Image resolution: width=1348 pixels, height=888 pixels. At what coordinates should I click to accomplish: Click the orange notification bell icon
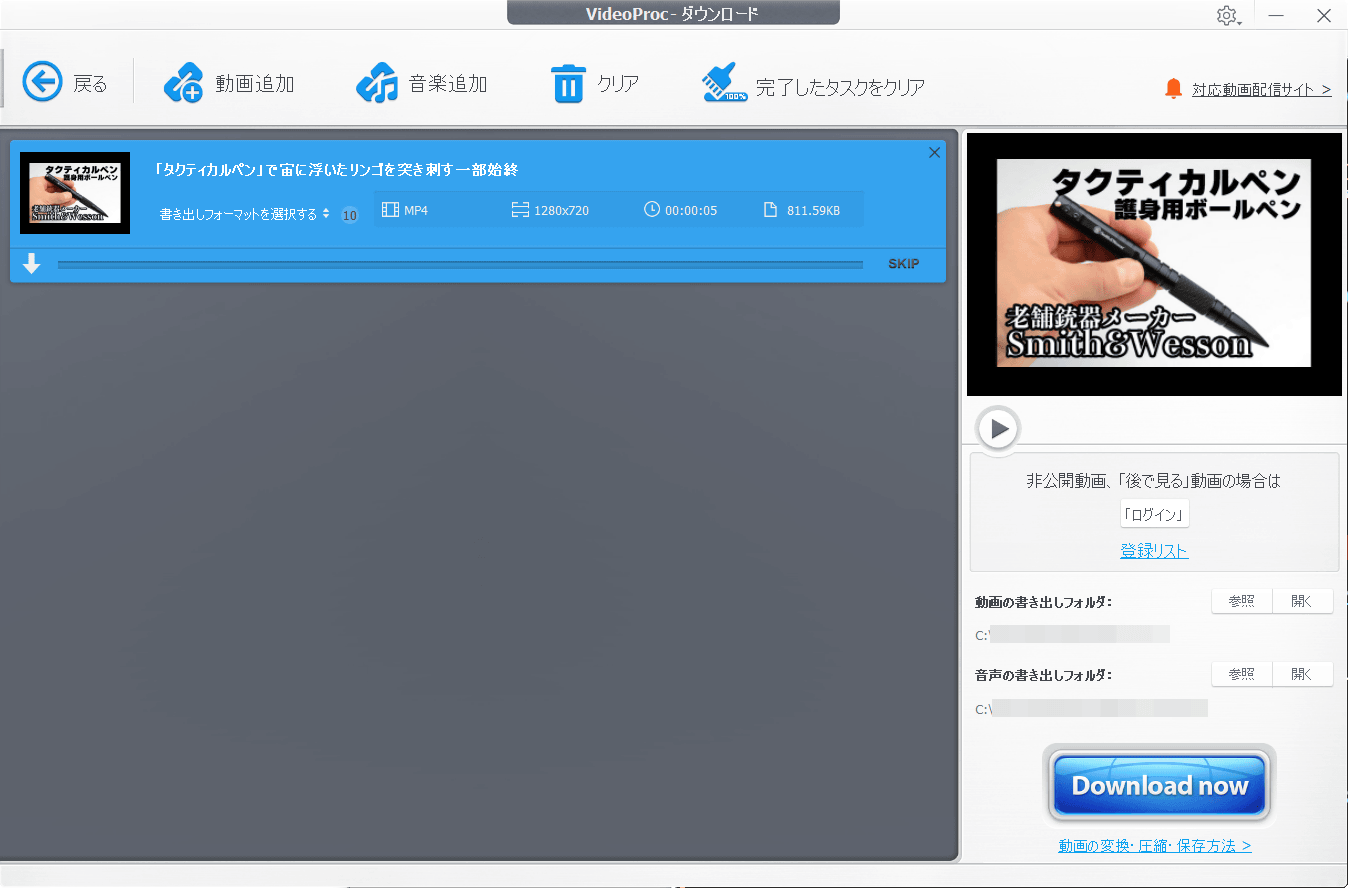tap(1173, 89)
